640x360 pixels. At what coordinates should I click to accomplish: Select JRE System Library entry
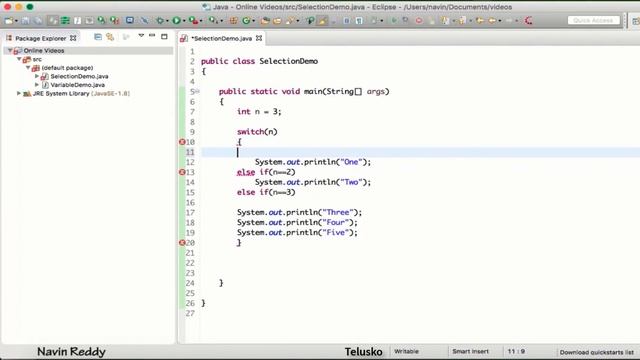(81, 93)
